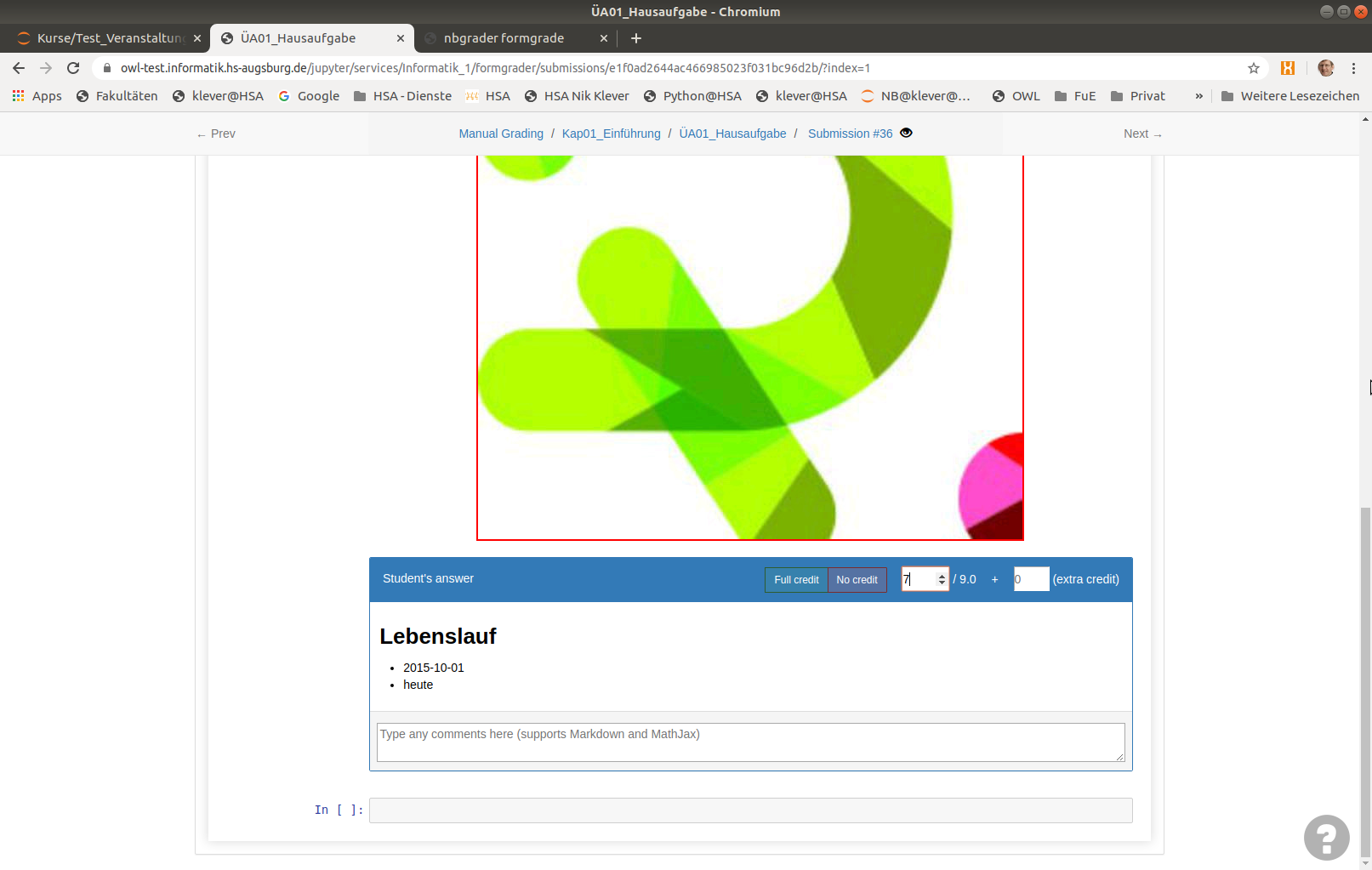Reload the current page
Image resolution: width=1372 pixels, height=870 pixels.
click(x=73, y=68)
